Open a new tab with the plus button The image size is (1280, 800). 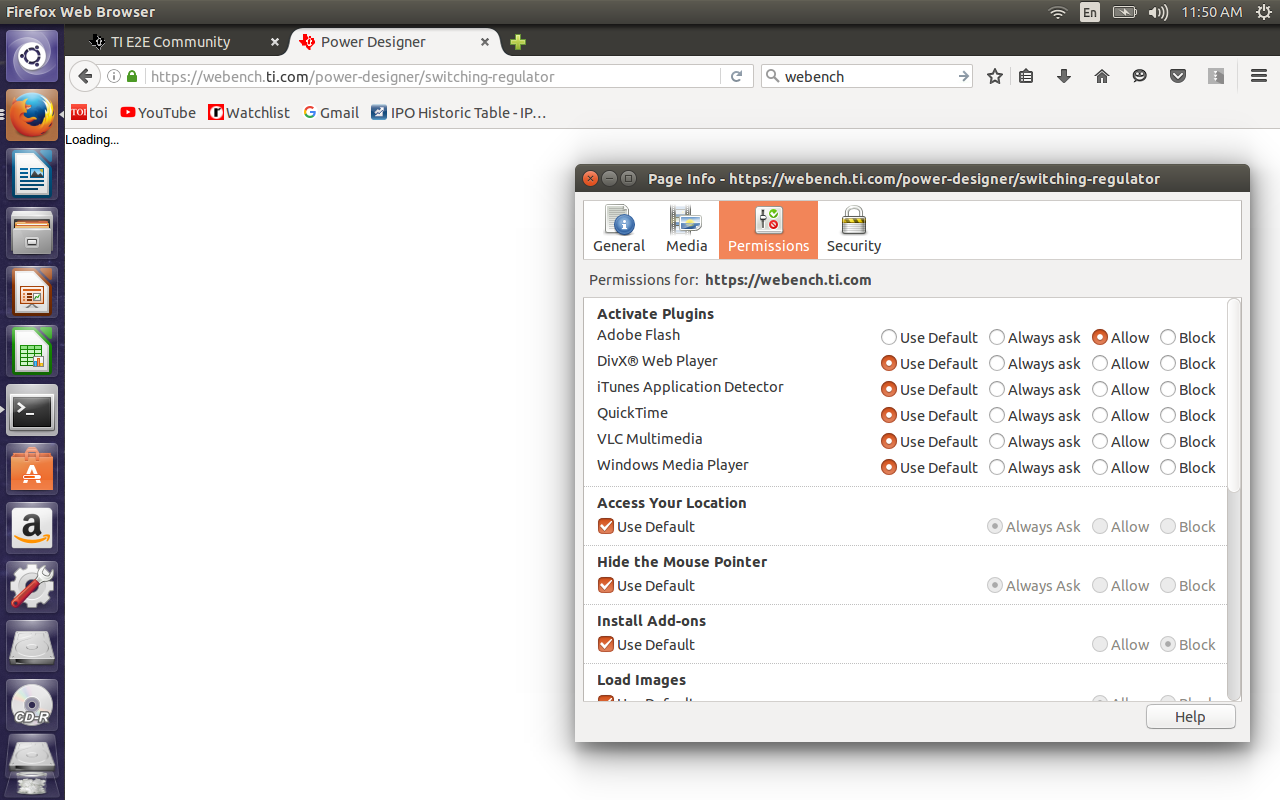[518, 42]
